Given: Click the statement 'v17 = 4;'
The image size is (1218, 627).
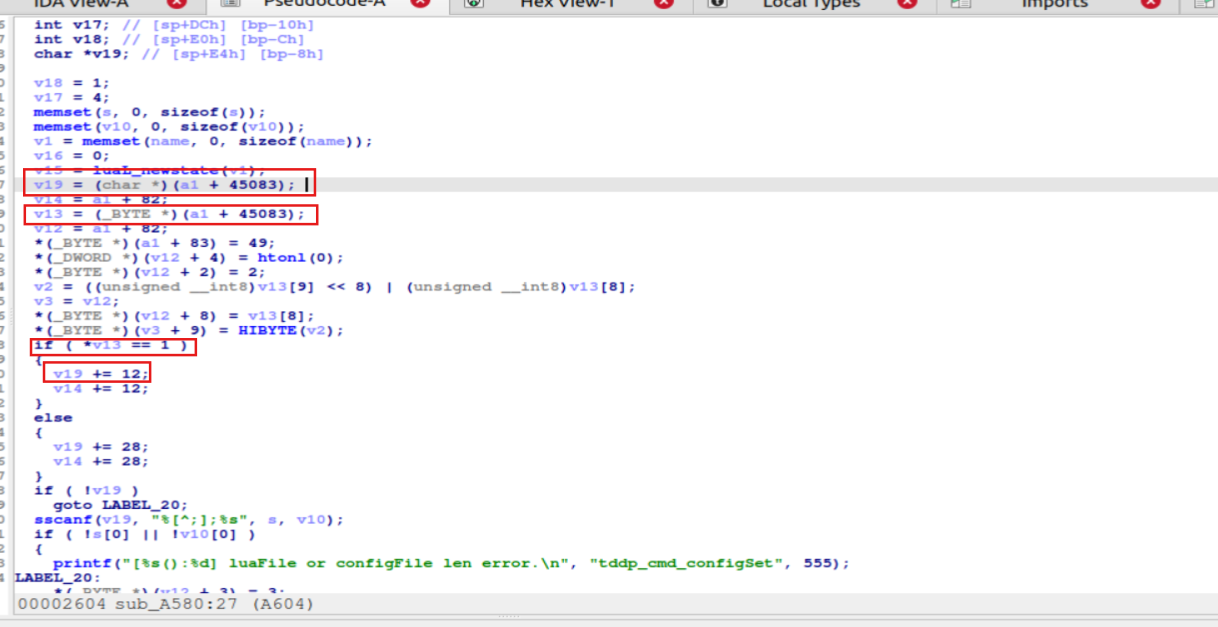Looking at the screenshot, I should pos(72,98).
